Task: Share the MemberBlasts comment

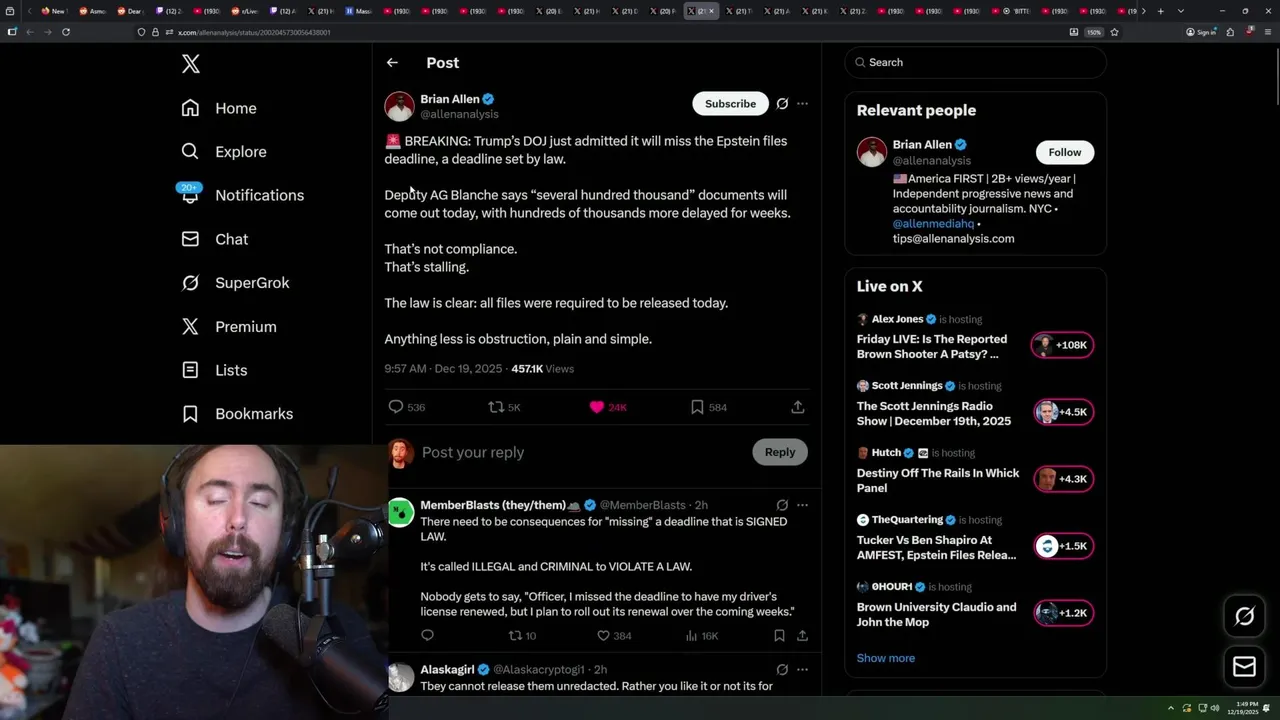Action: point(802,635)
